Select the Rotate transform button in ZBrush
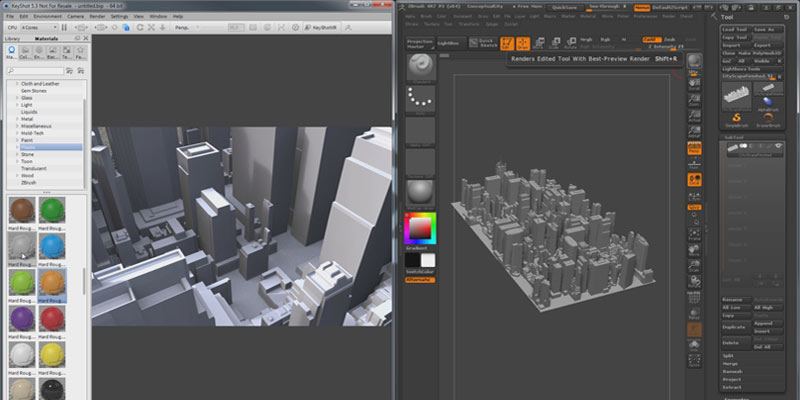 pos(570,44)
